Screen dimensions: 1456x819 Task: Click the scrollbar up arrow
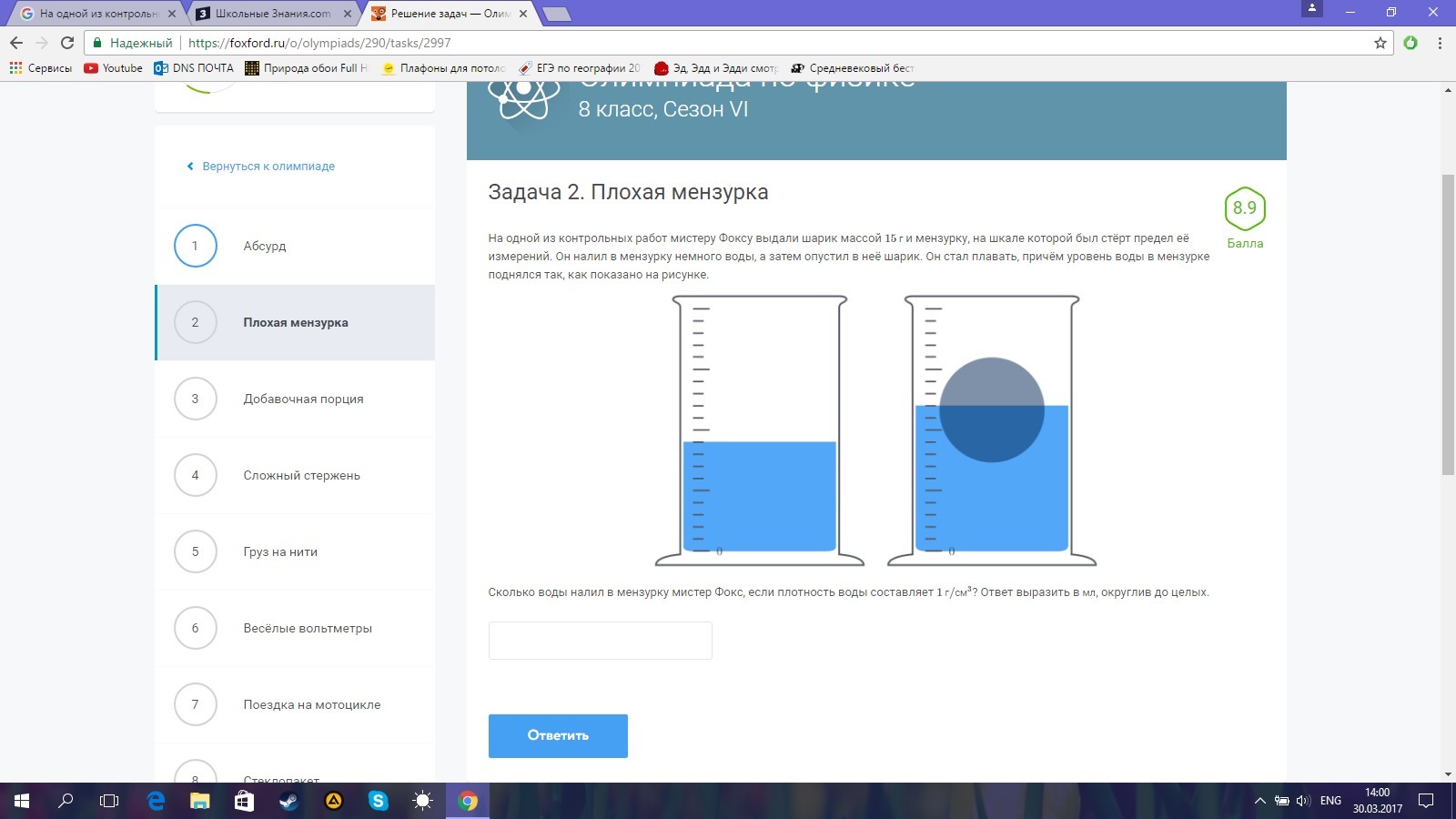pyautogui.click(x=1448, y=89)
